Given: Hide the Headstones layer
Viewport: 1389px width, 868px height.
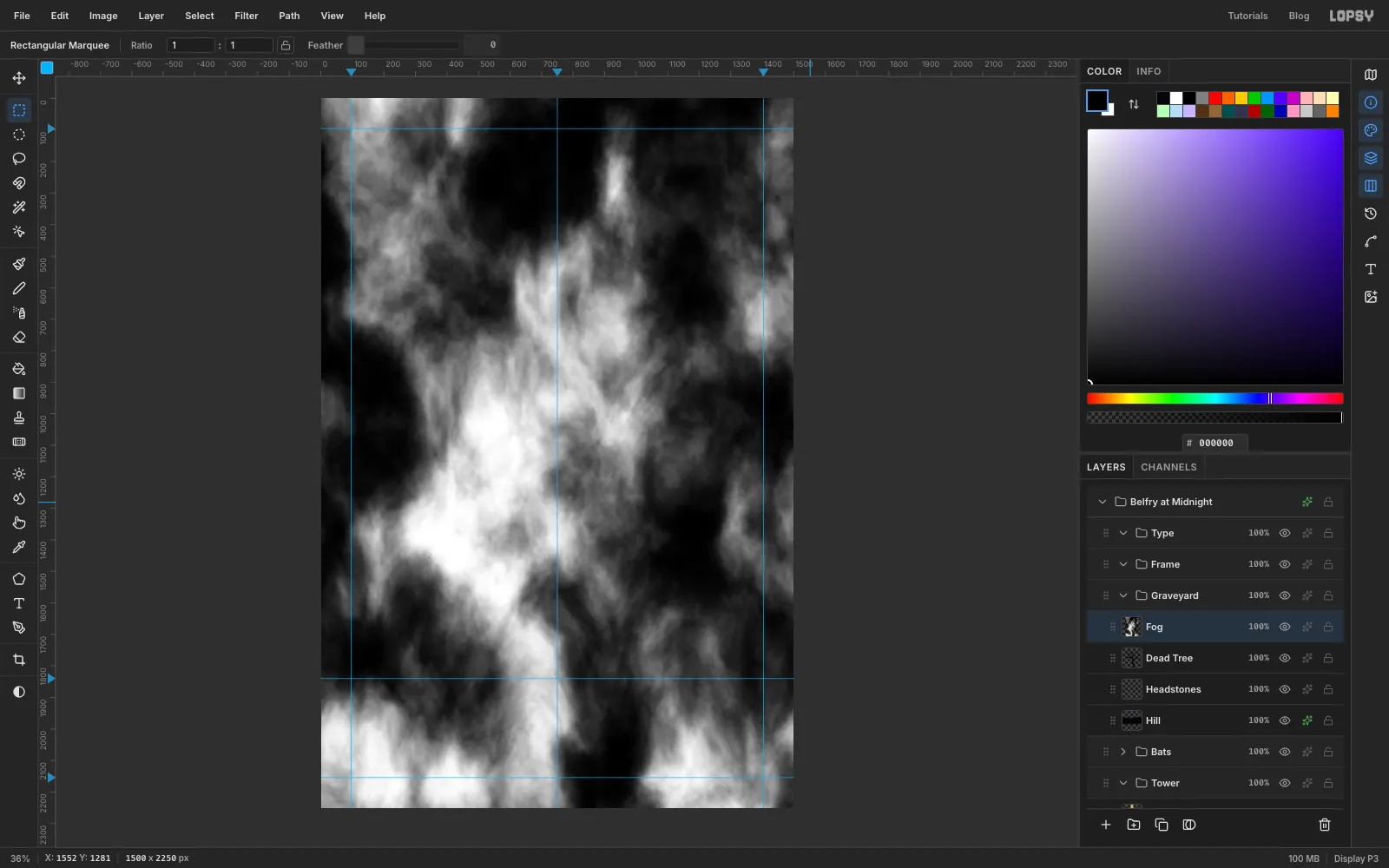Looking at the screenshot, I should coord(1285,689).
